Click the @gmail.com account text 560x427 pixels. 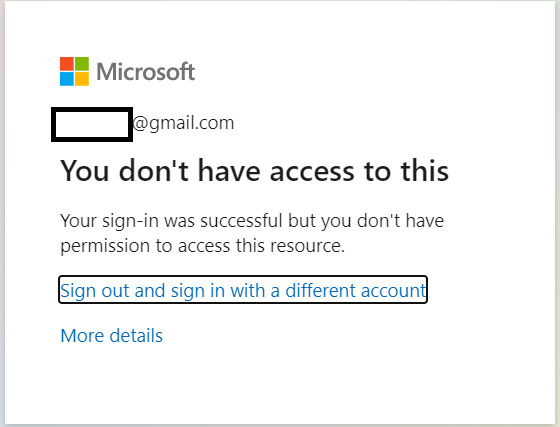[x=184, y=124]
